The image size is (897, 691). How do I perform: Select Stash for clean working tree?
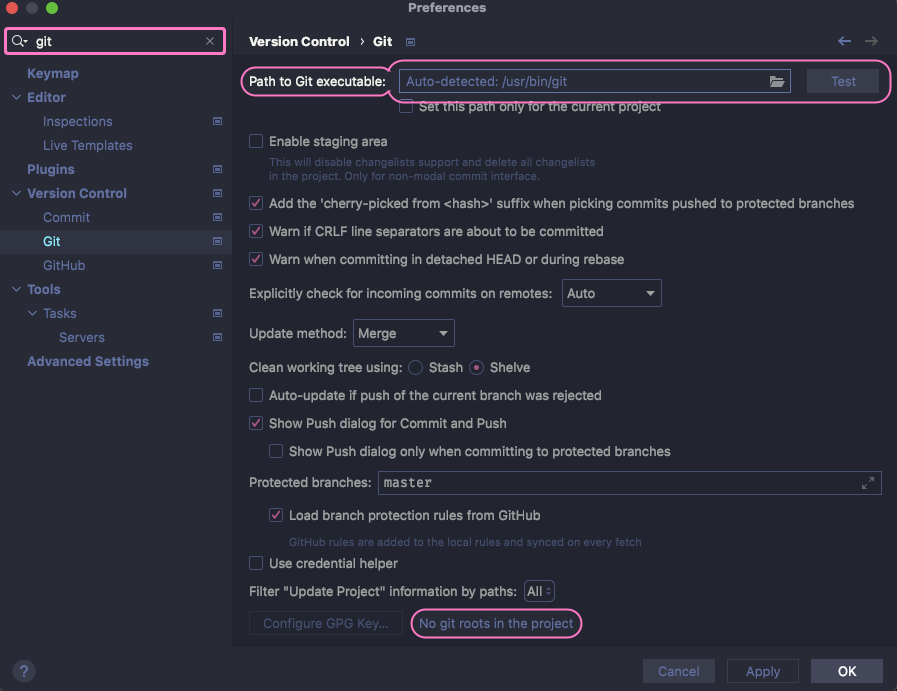click(415, 367)
